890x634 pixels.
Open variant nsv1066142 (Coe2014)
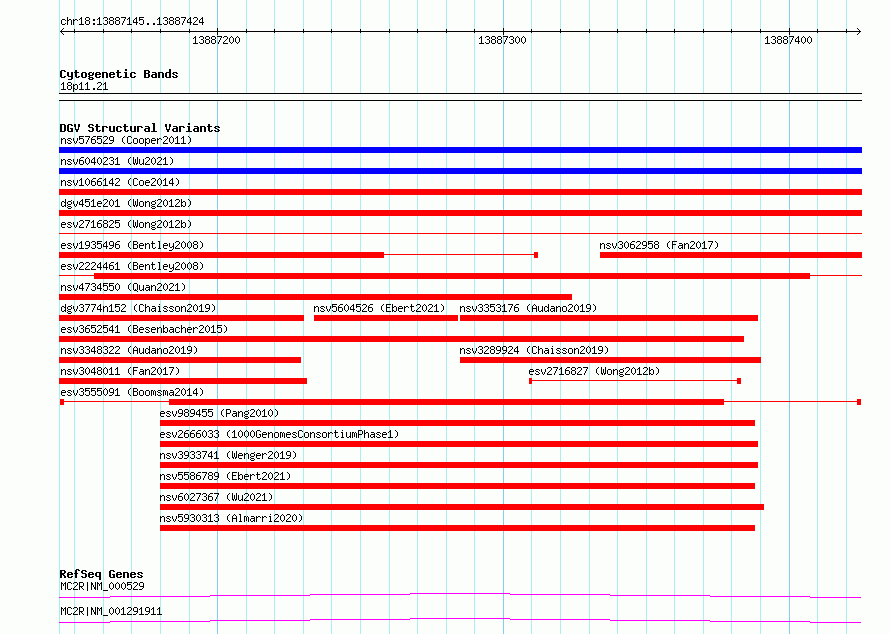point(120,182)
